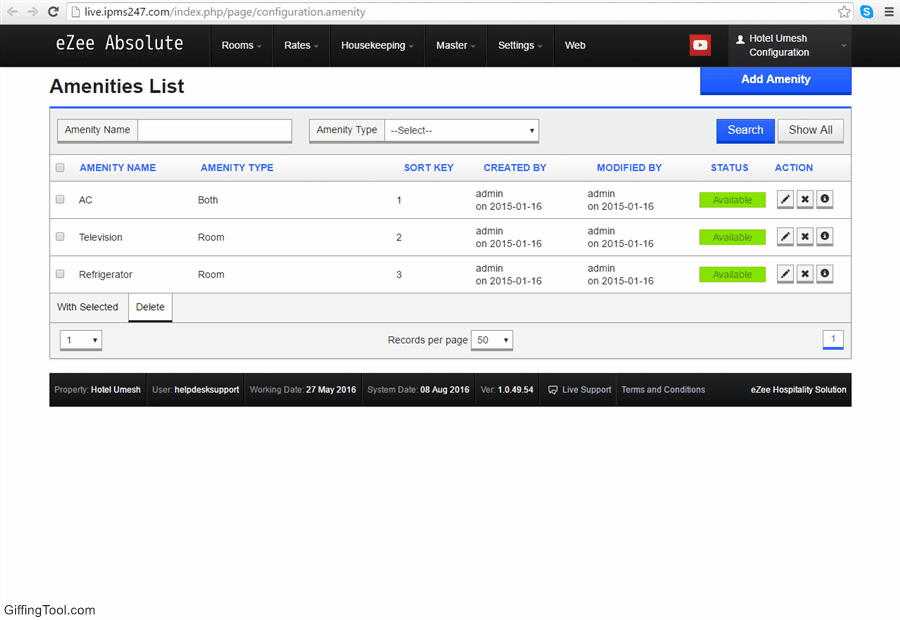Sort by SORT KEY column header
Screen dimensions: 900x620
[429, 168]
